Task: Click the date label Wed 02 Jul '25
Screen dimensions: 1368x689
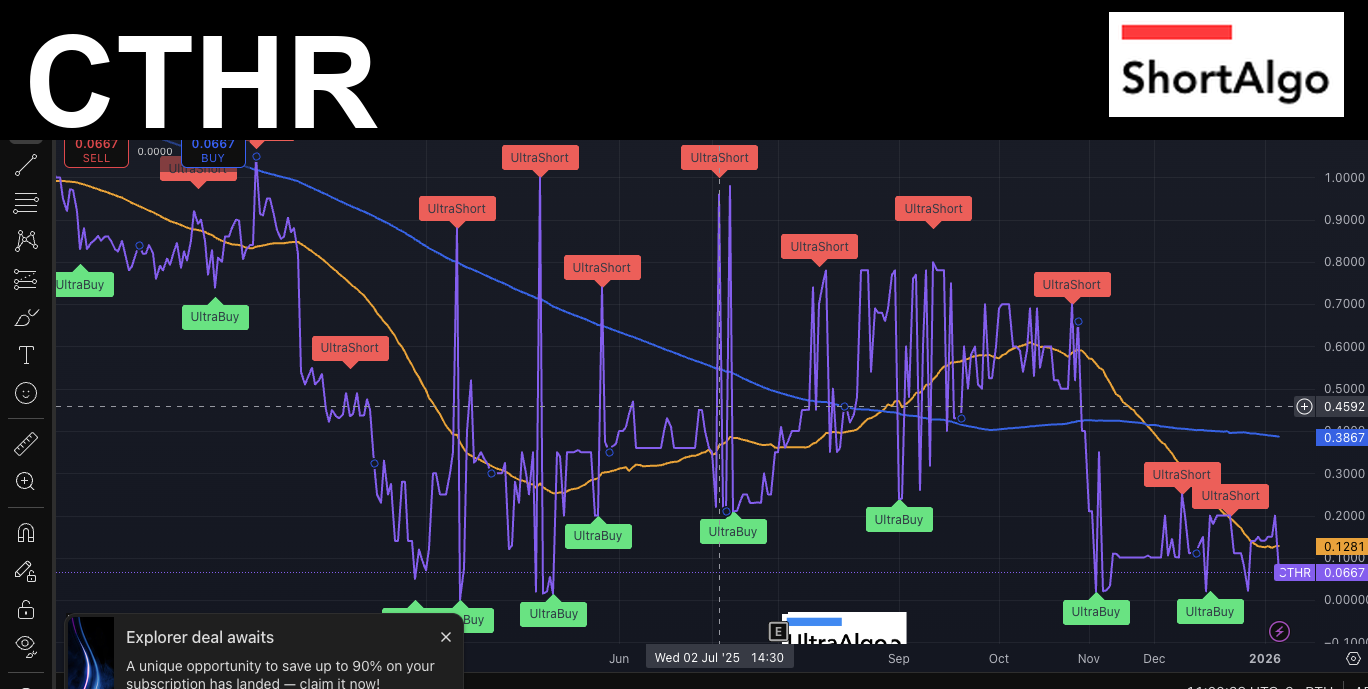Action: click(720, 658)
